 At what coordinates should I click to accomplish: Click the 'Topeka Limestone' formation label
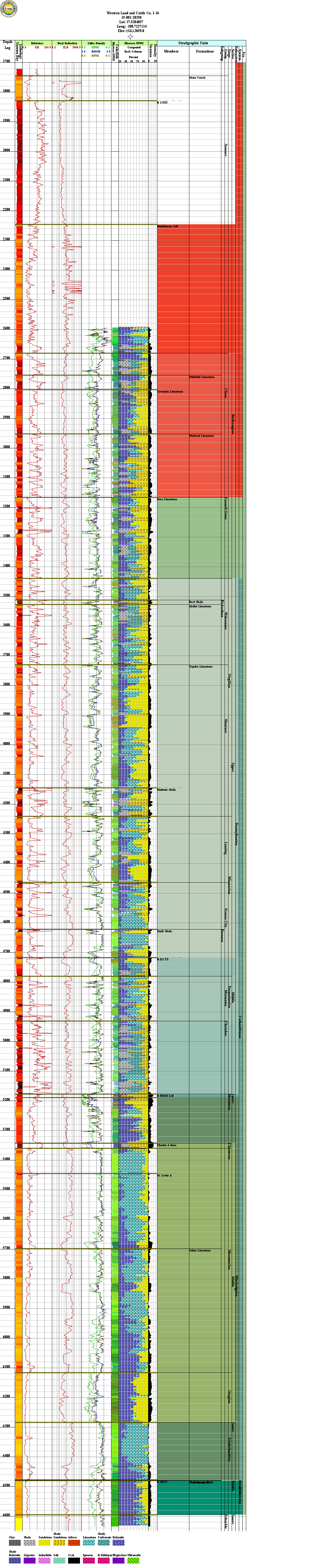(x=201, y=667)
